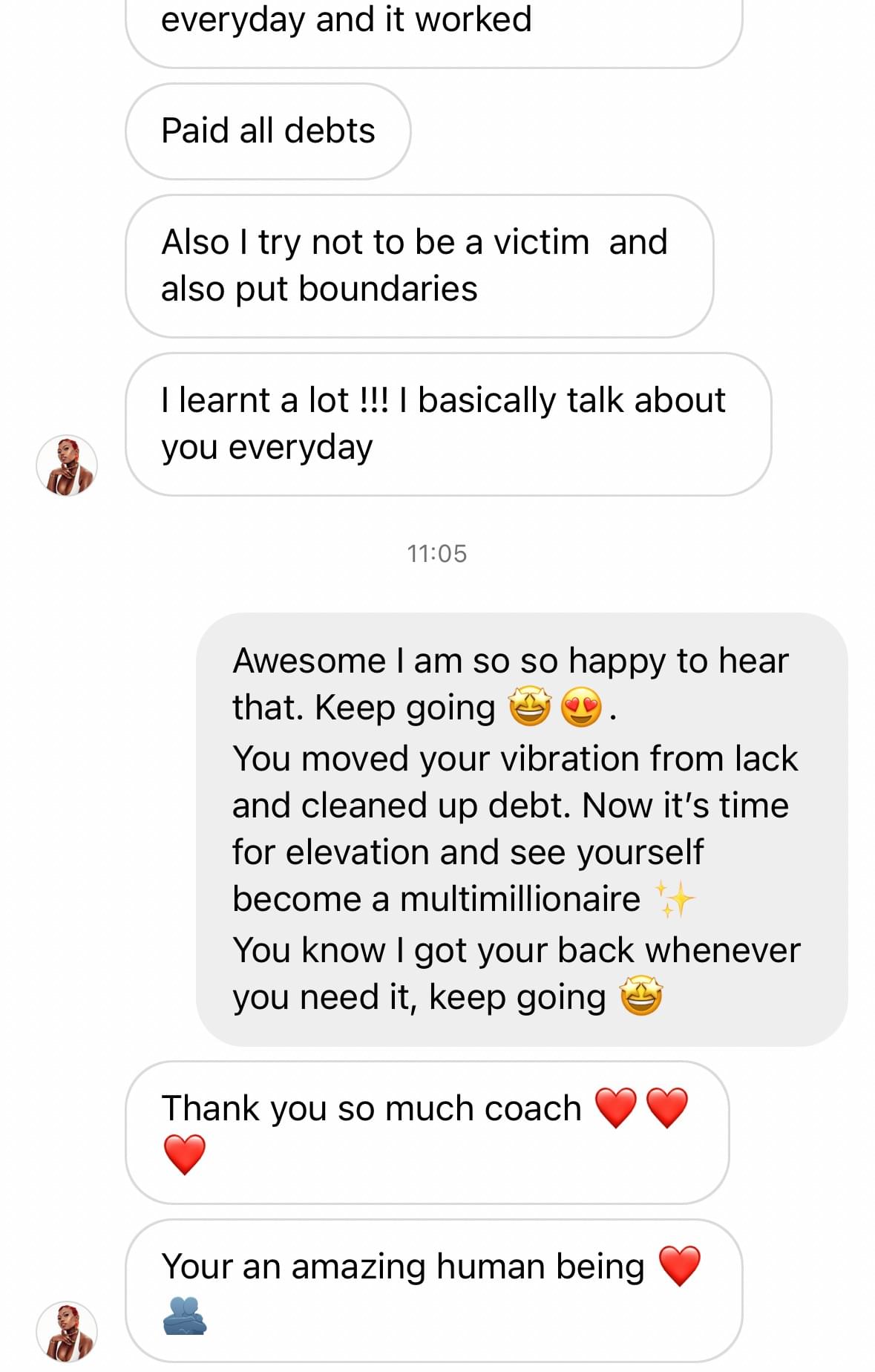Tap the "everyday and it worked" message
875x1372 pixels.
point(347,20)
